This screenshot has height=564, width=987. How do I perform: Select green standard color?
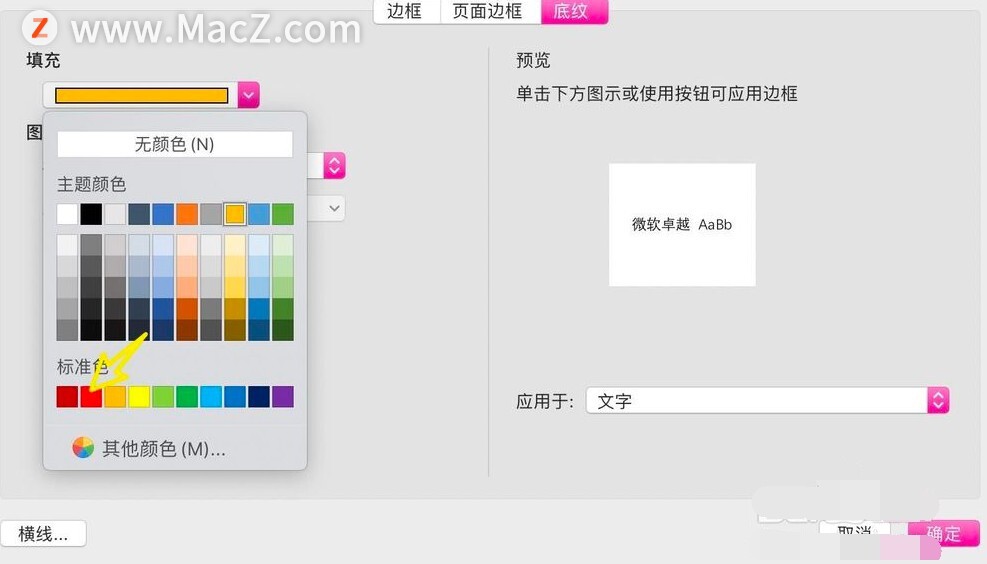187,397
